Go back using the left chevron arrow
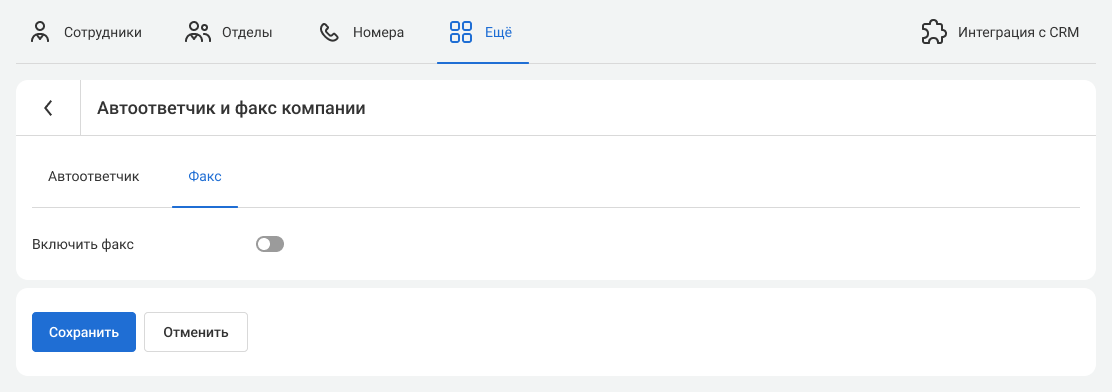1112x392 pixels. tap(48, 108)
